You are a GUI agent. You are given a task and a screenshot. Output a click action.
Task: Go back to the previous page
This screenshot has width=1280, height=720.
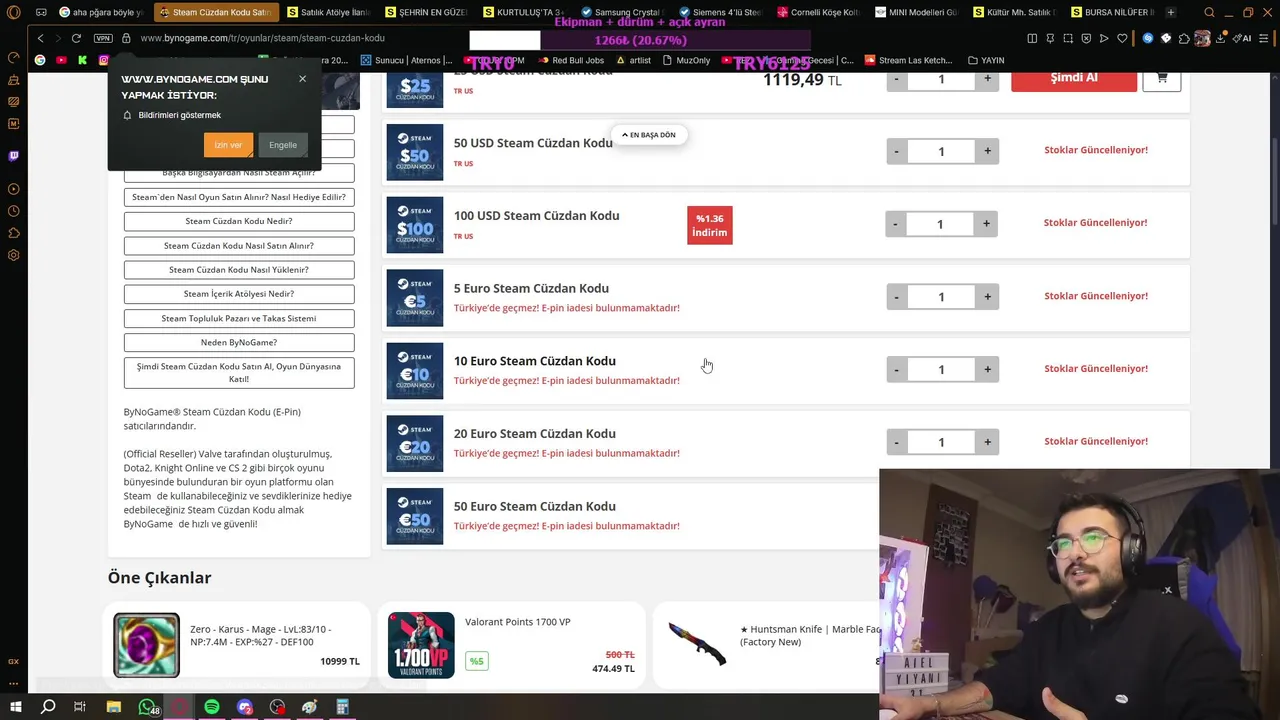click(40, 38)
